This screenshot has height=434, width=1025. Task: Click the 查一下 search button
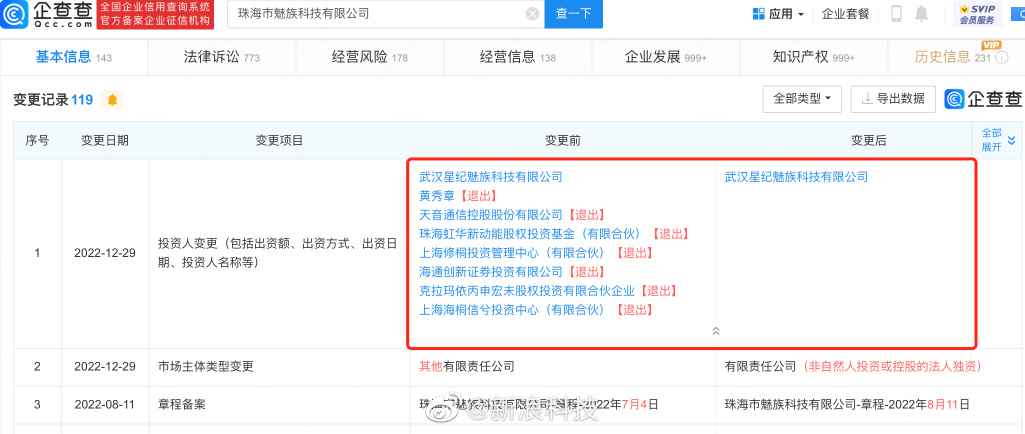pos(573,14)
